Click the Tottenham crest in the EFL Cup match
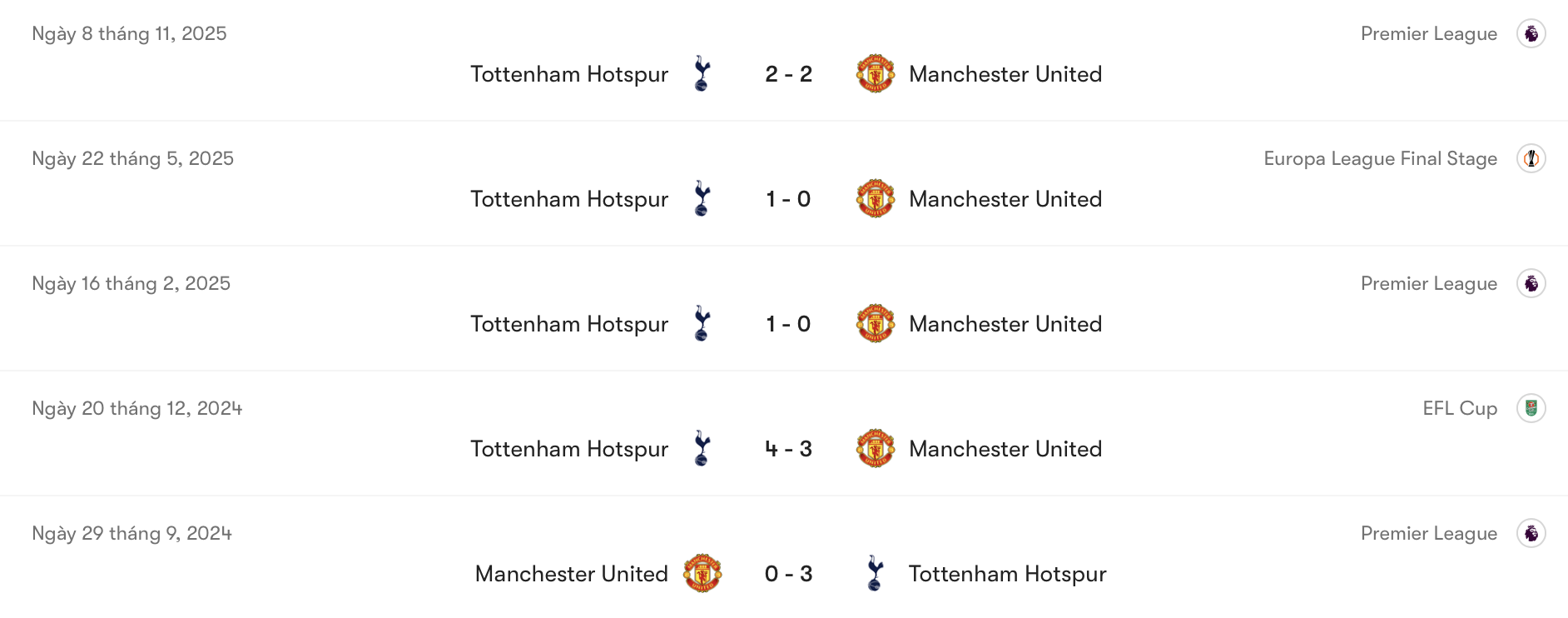 click(x=702, y=449)
